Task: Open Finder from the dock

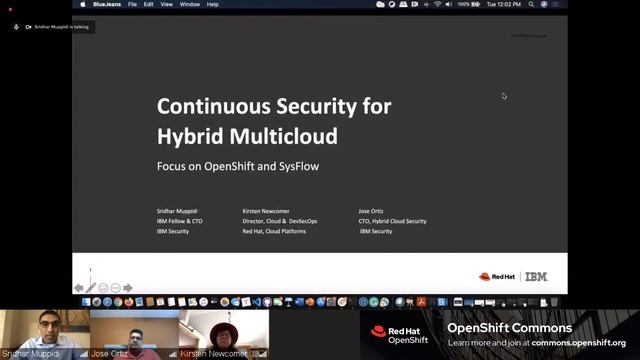Action: (x=86, y=302)
